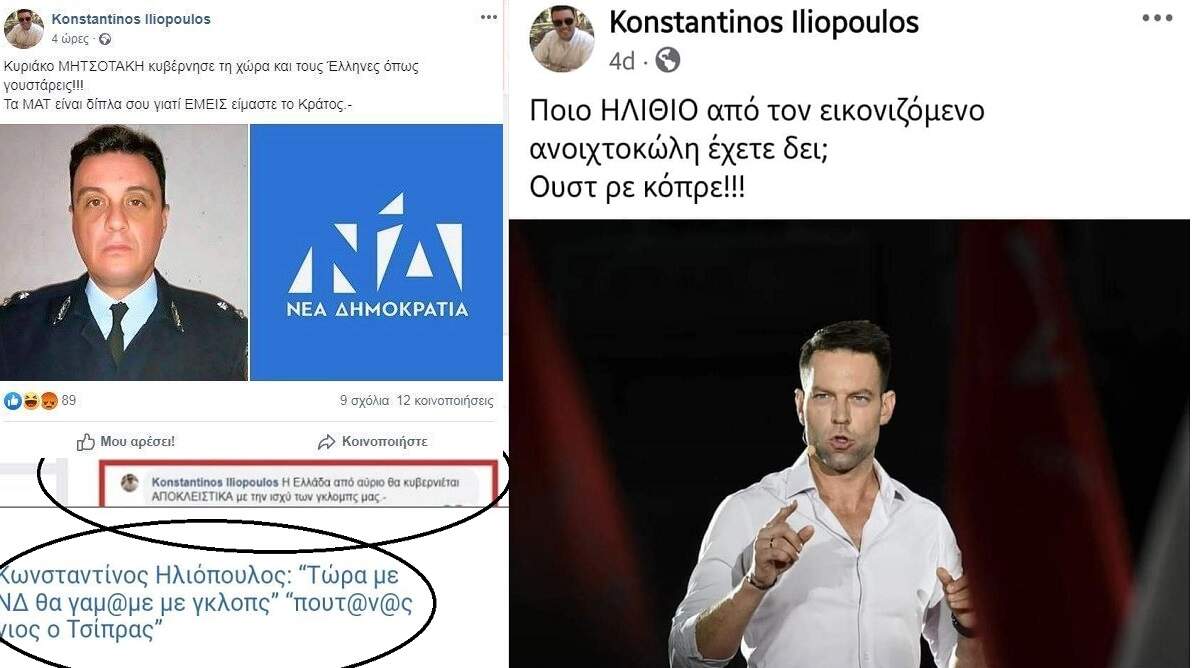Click the commenter's tiny avatar in the comment box
The width and height of the screenshot is (1200, 668).
tap(130, 483)
